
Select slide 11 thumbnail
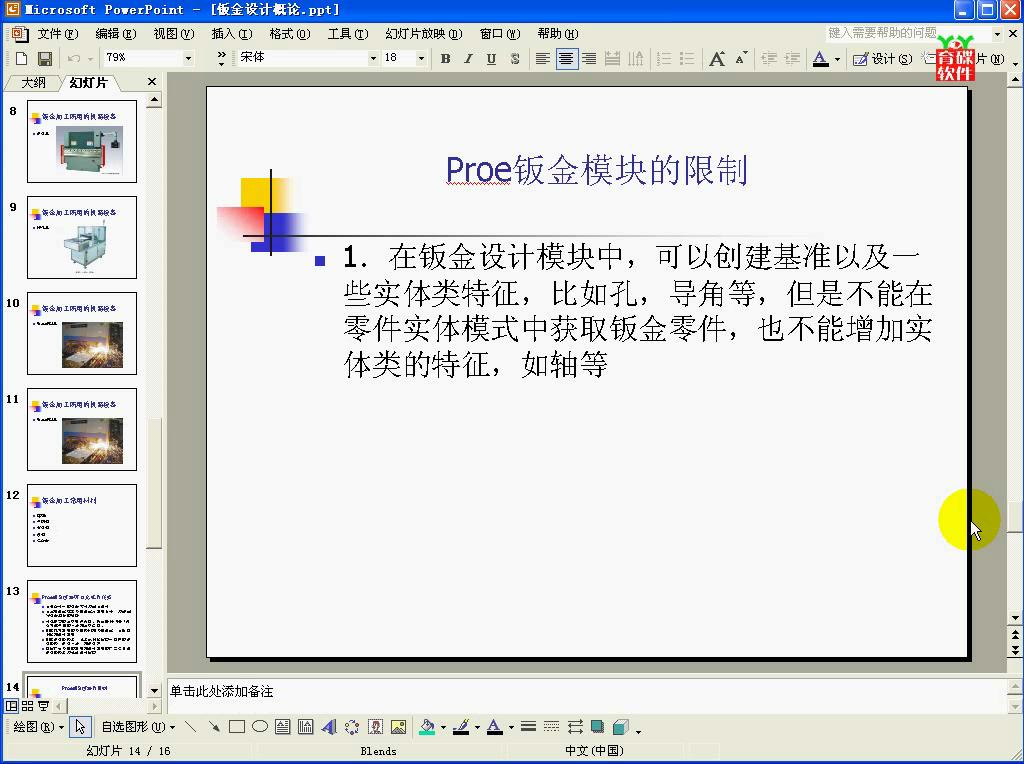[x=82, y=430]
